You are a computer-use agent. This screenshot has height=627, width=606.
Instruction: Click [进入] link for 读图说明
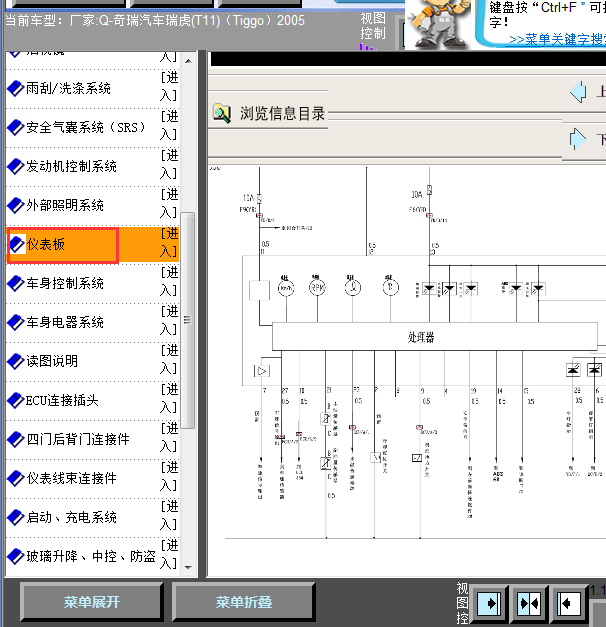pos(169,359)
